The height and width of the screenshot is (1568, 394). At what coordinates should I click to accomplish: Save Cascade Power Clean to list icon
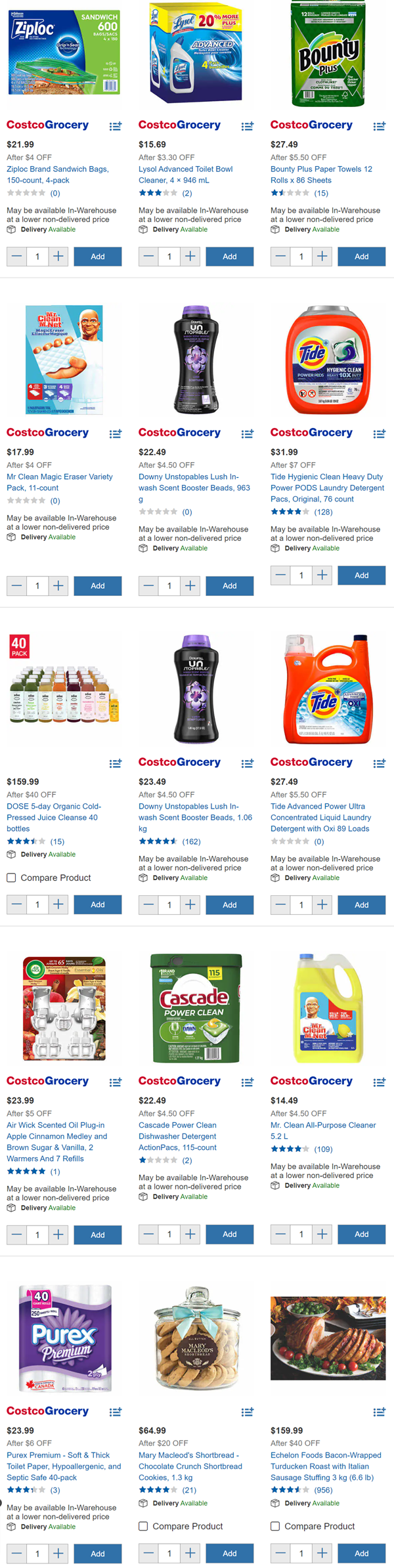pyautogui.click(x=248, y=1082)
